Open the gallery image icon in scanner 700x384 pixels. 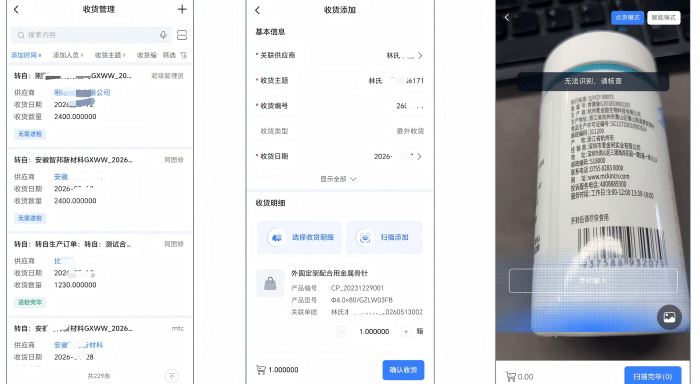[x=669, y=317]
